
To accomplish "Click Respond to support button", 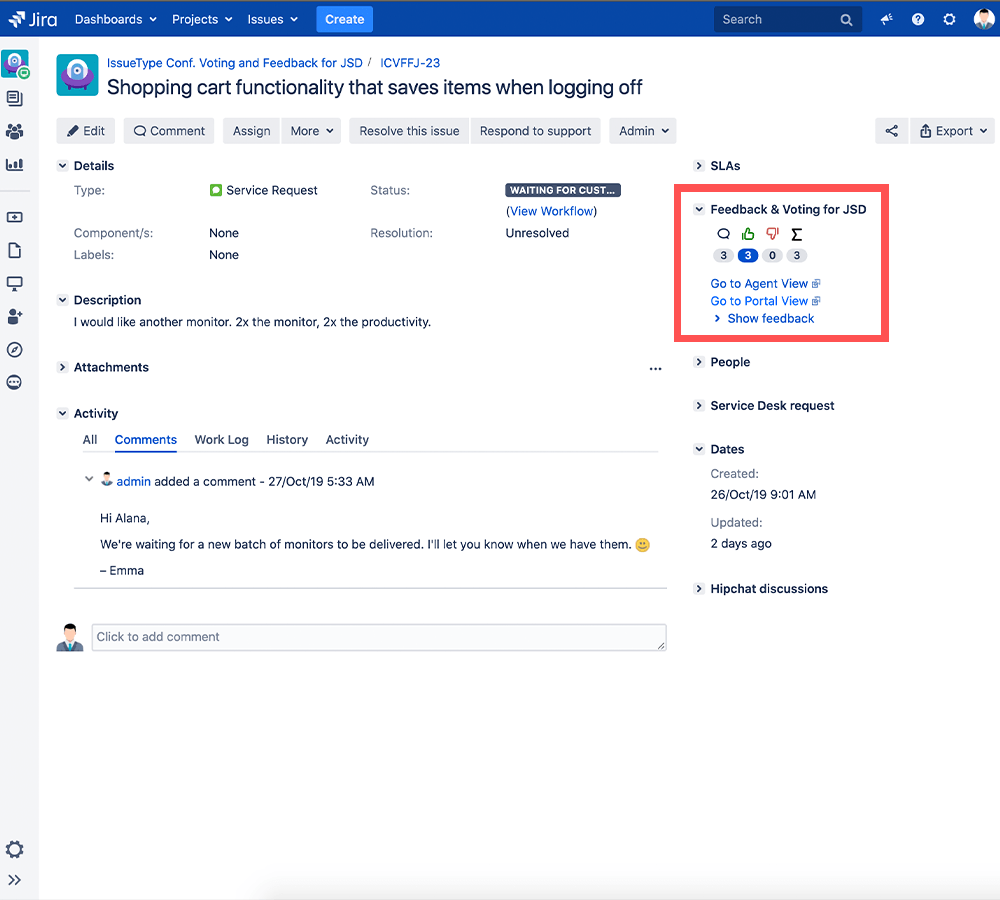I will [x=535, y=131].
